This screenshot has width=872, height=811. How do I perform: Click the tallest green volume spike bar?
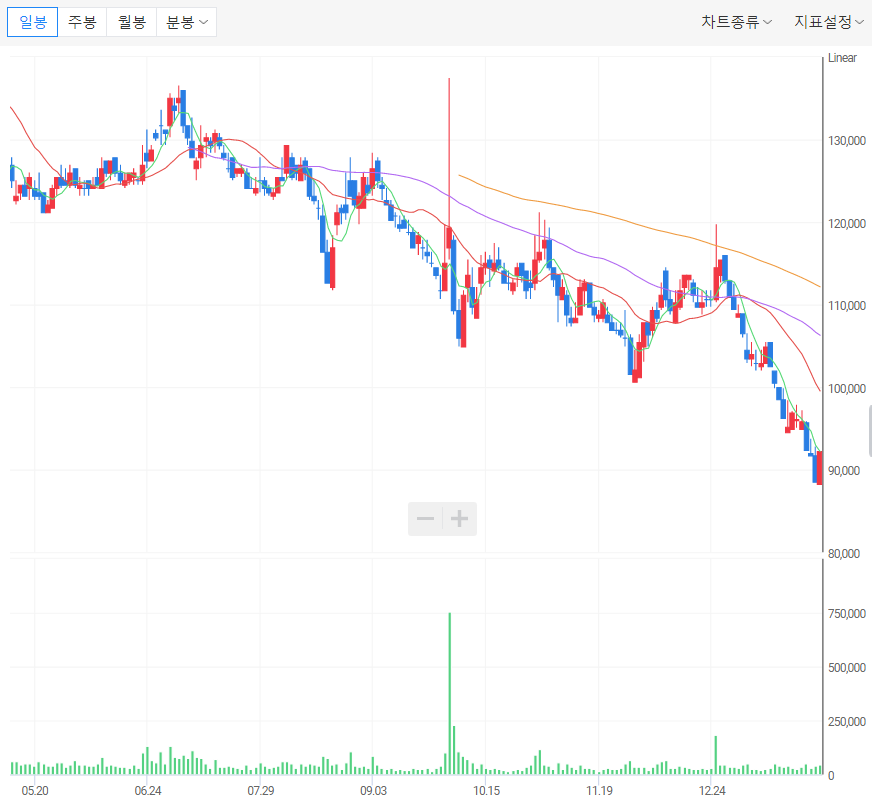449,694
